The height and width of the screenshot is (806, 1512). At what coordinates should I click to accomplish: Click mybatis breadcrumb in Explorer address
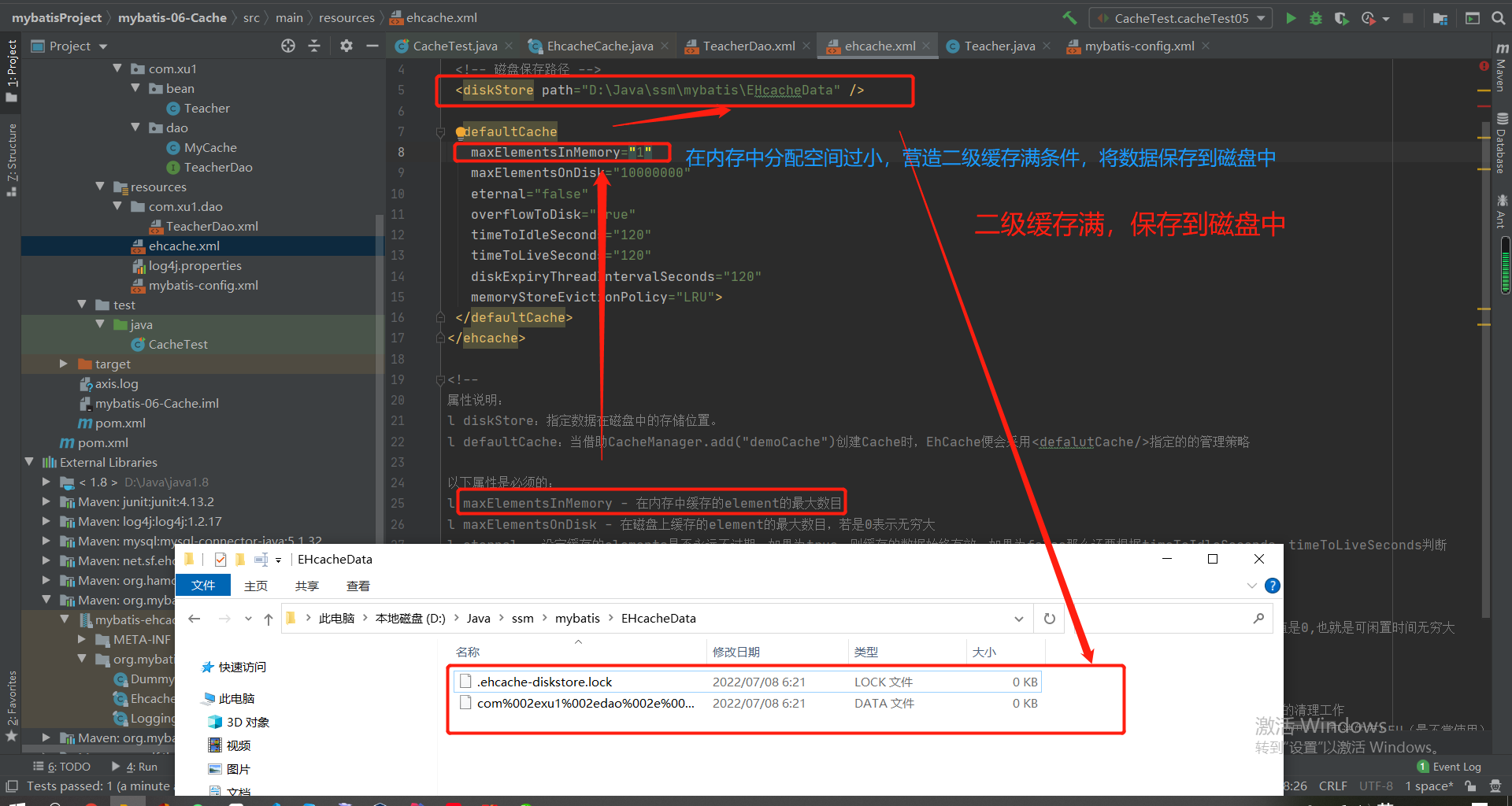tap(577, 619)
